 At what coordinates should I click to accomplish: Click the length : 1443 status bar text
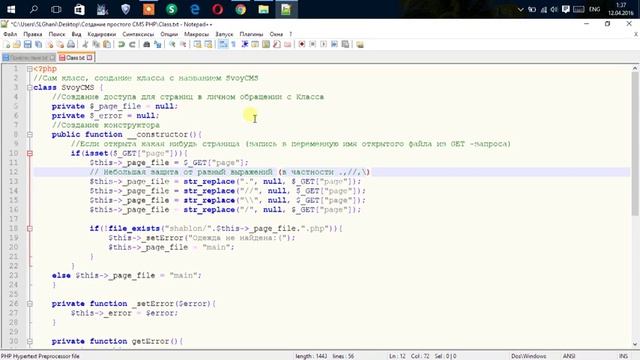[311, 356]
